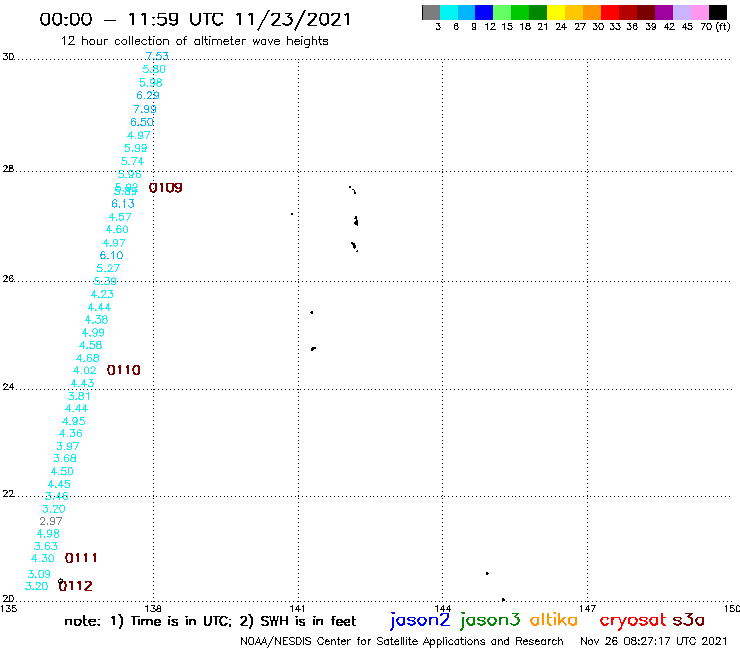
Task: Click the 4.57 wave height value
Action: tap(120, 217)
